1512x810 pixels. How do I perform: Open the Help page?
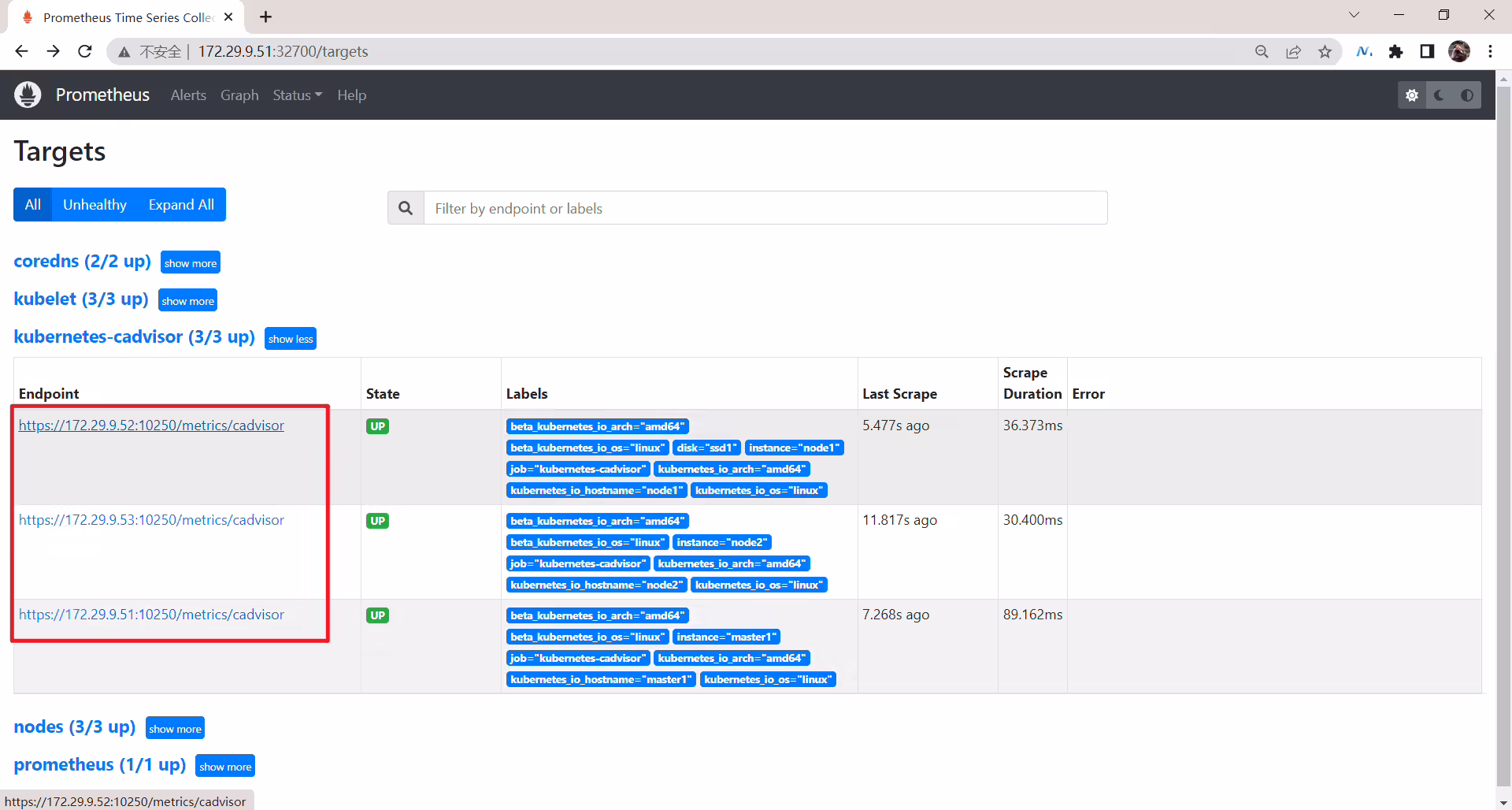click(x=352, y=95)
